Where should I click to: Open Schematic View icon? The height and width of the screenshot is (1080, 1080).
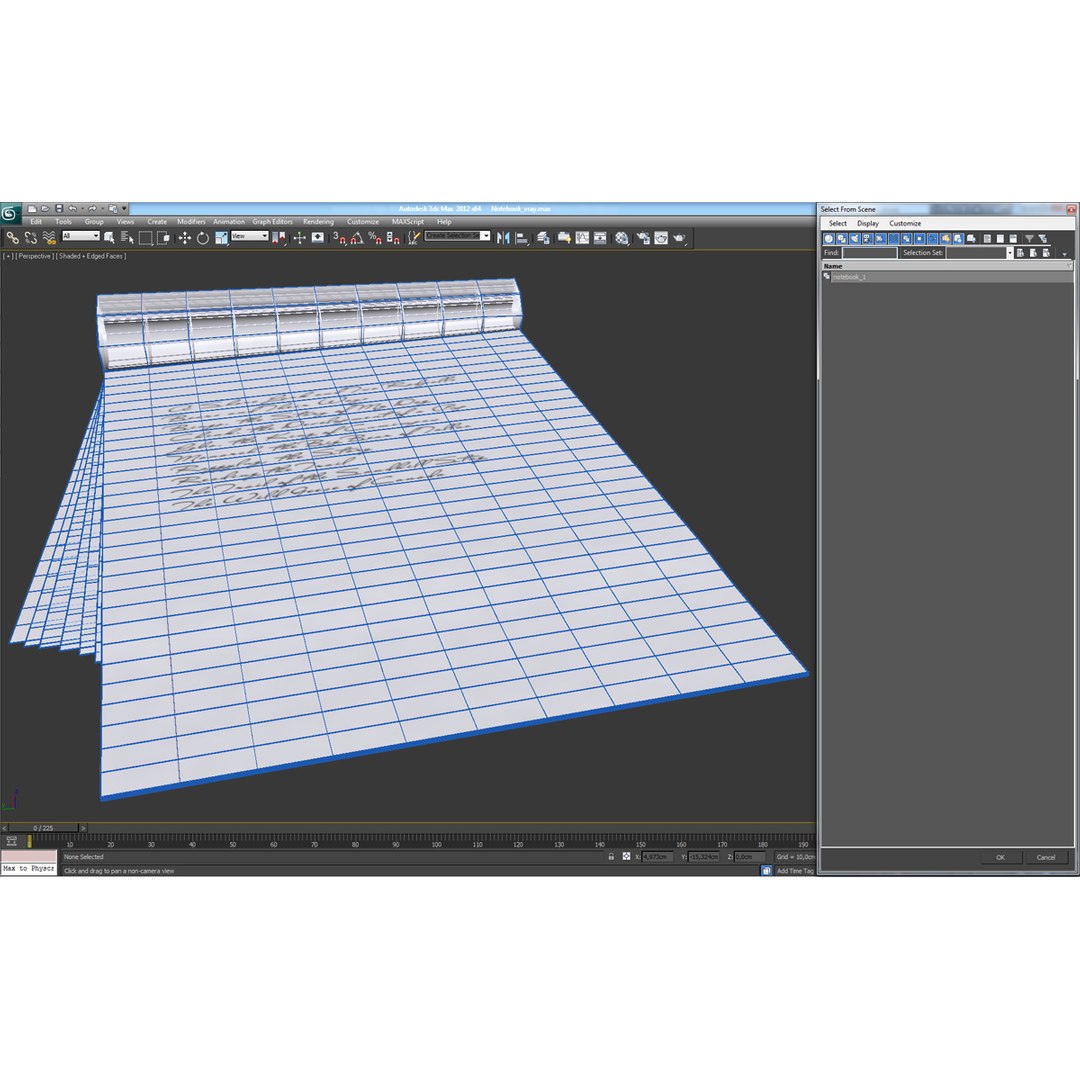[x=601, y=238]
